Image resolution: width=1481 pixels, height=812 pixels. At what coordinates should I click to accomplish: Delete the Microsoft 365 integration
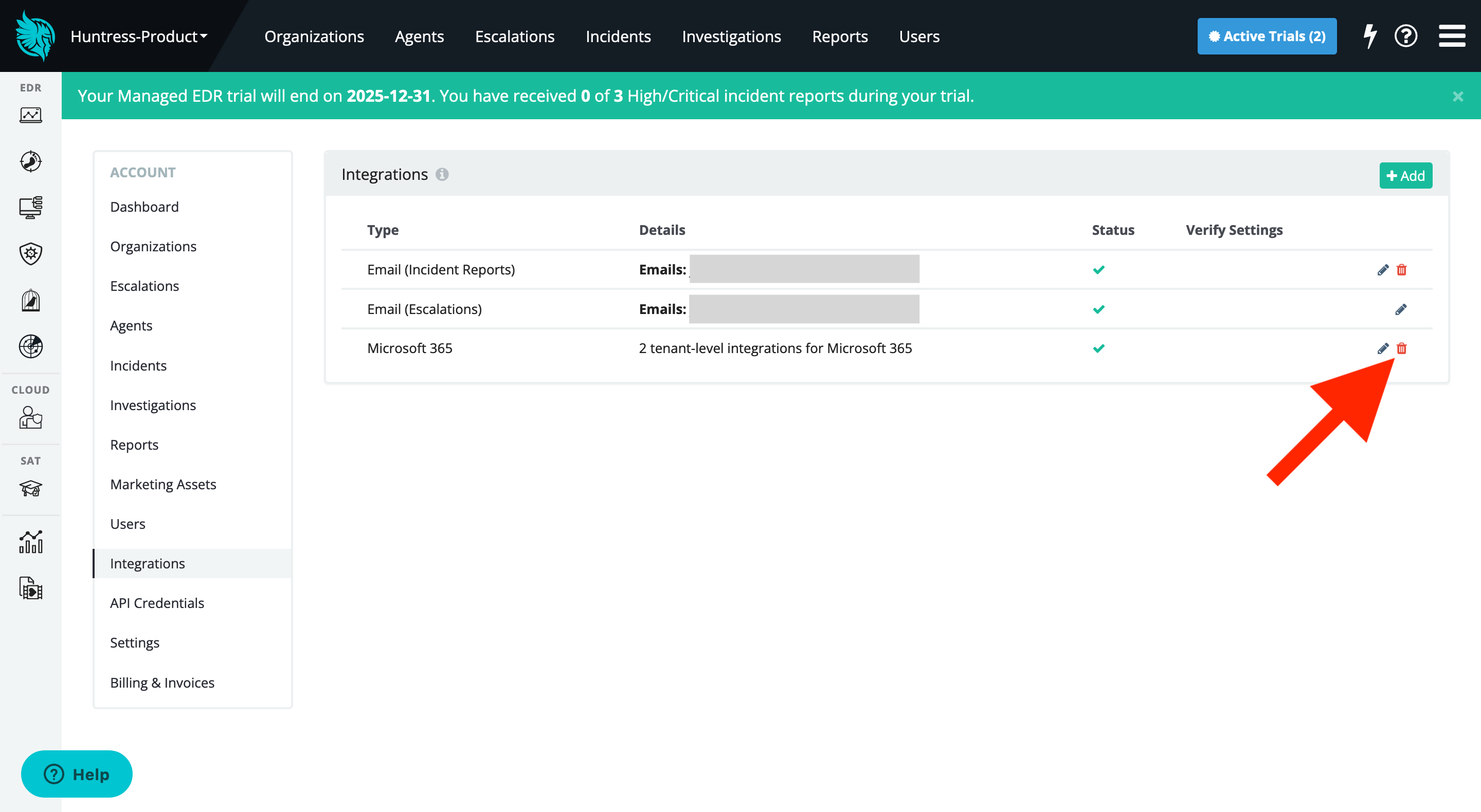(x=1401, y=348)
